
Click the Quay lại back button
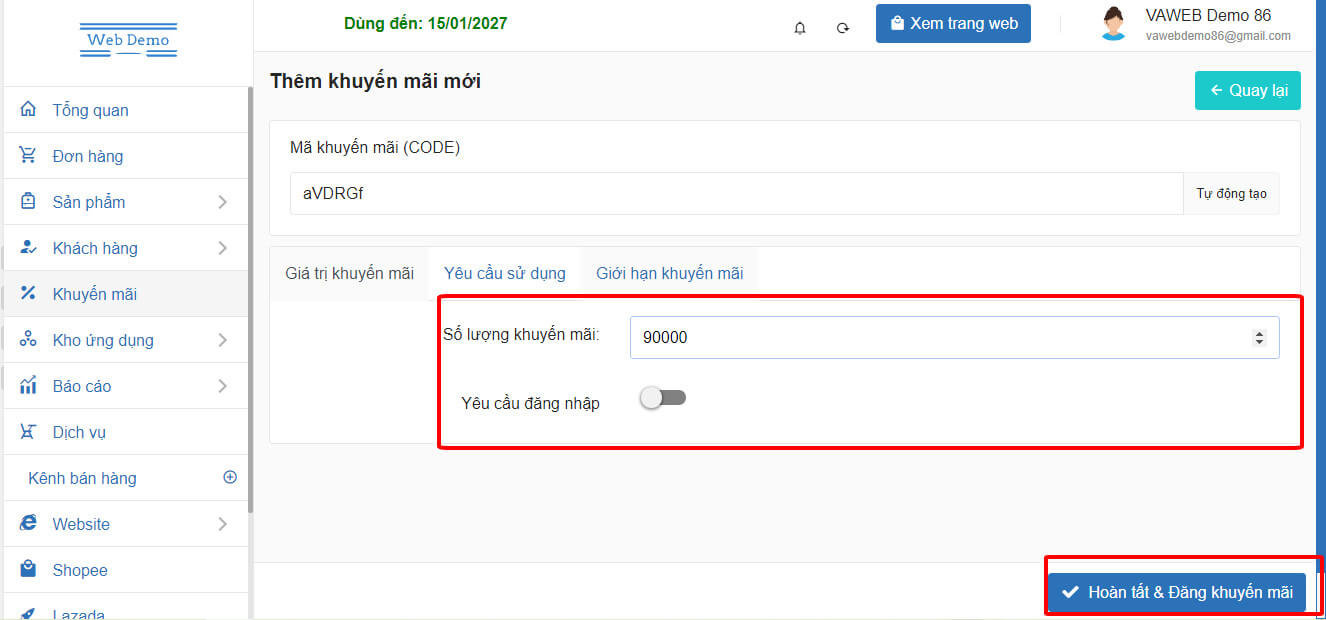tap(1247, 90)
